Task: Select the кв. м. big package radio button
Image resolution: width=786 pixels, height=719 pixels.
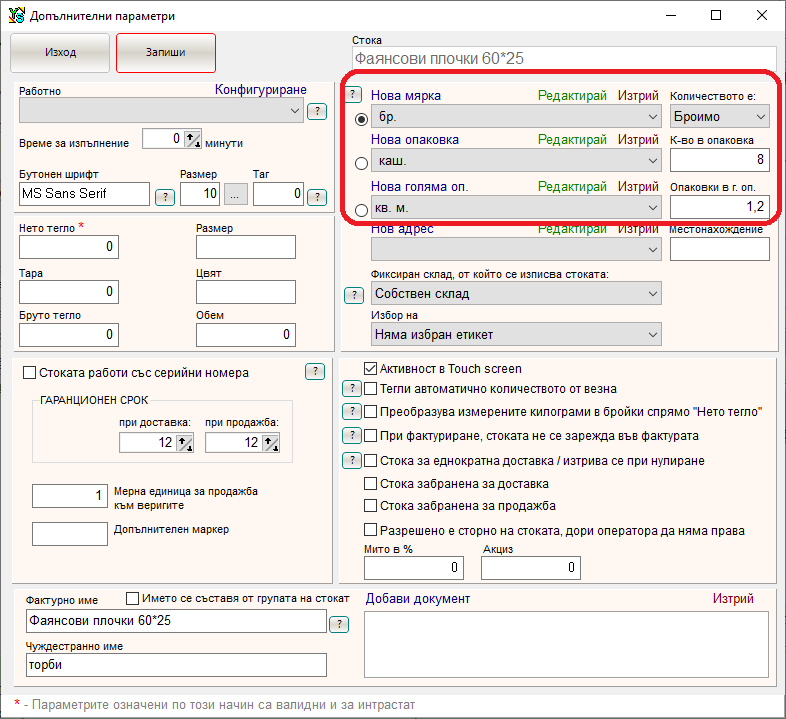Action: tap(361, 210)
